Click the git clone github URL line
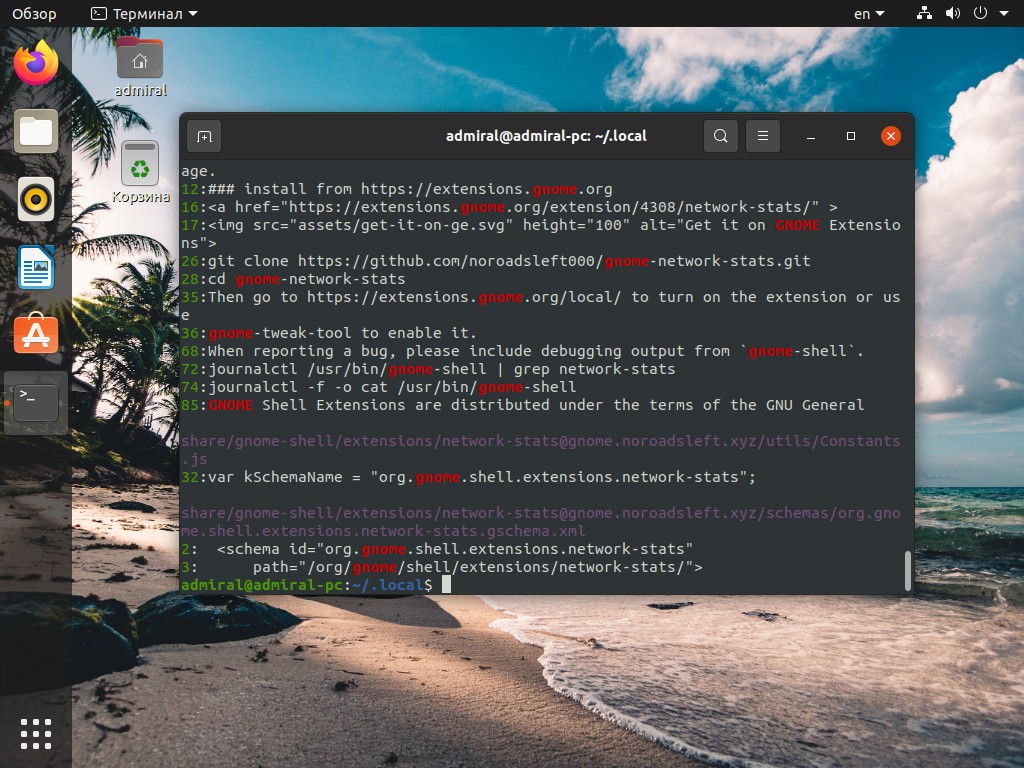This screenshot has width=1024, height=768. [496, 261]
